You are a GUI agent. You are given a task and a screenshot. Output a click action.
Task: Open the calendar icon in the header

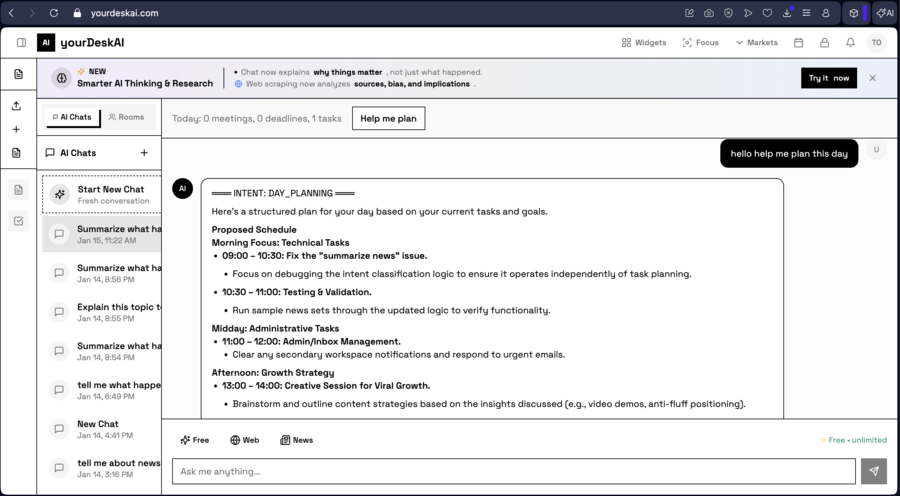[798, 43]
